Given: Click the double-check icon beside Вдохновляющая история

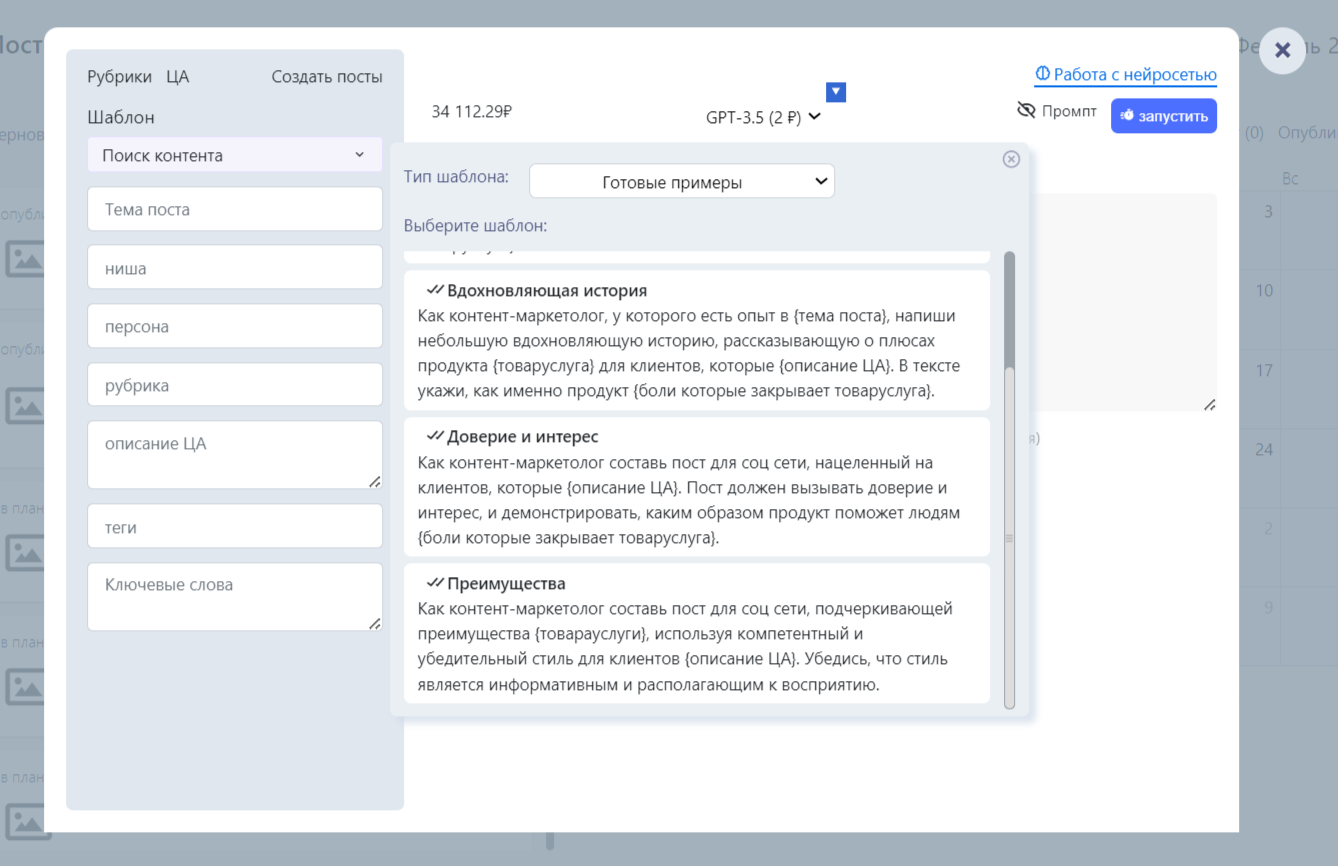Looking at the screenshot, I should pos(435,290).
